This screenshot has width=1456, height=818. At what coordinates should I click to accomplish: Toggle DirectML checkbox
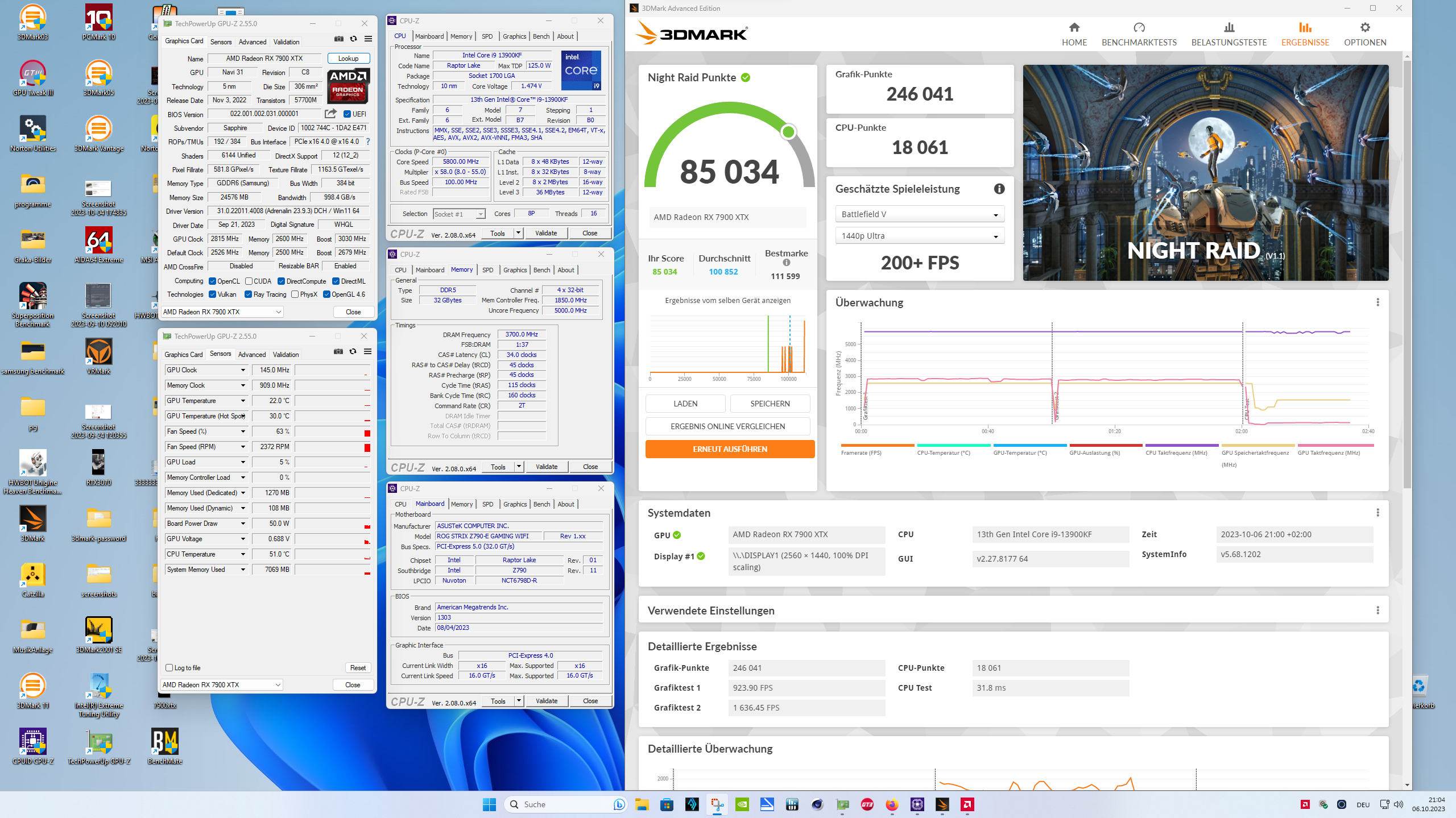336,281
